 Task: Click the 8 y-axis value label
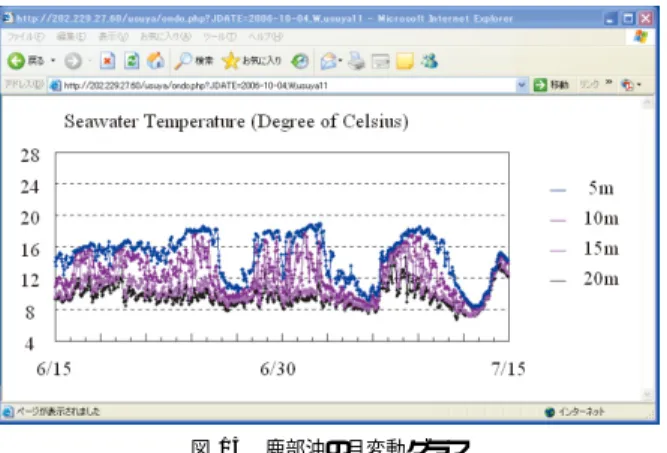coord(30,313)
